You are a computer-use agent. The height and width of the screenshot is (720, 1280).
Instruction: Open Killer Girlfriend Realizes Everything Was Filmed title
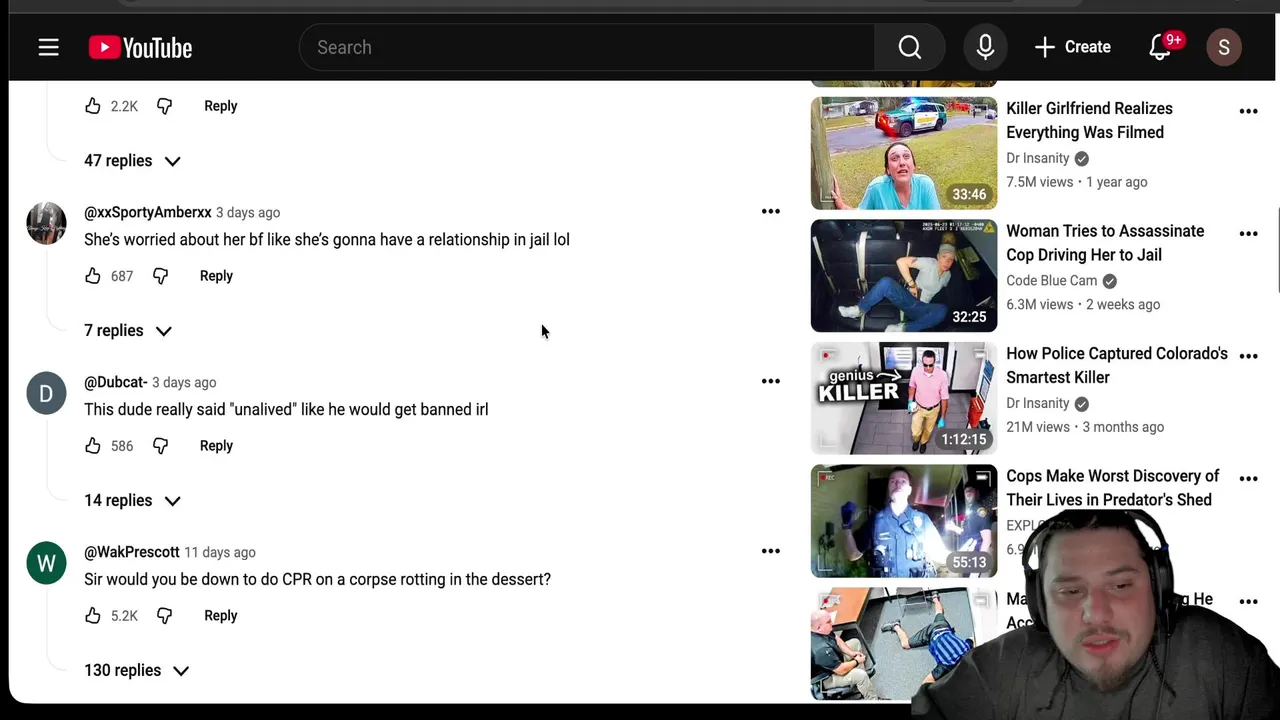coord(1089,120)
